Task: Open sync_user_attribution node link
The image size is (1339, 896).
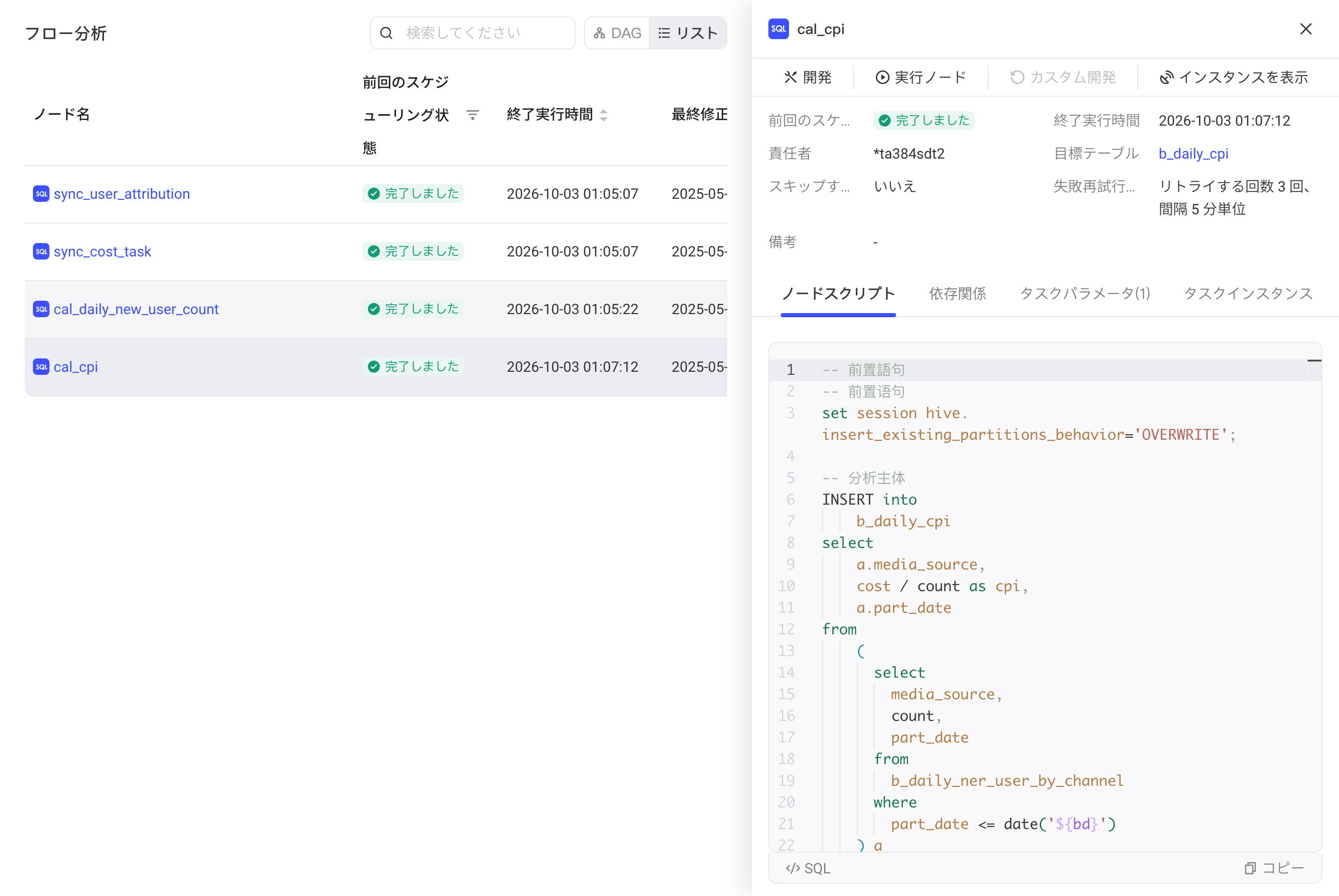Action: pos(122,194)
